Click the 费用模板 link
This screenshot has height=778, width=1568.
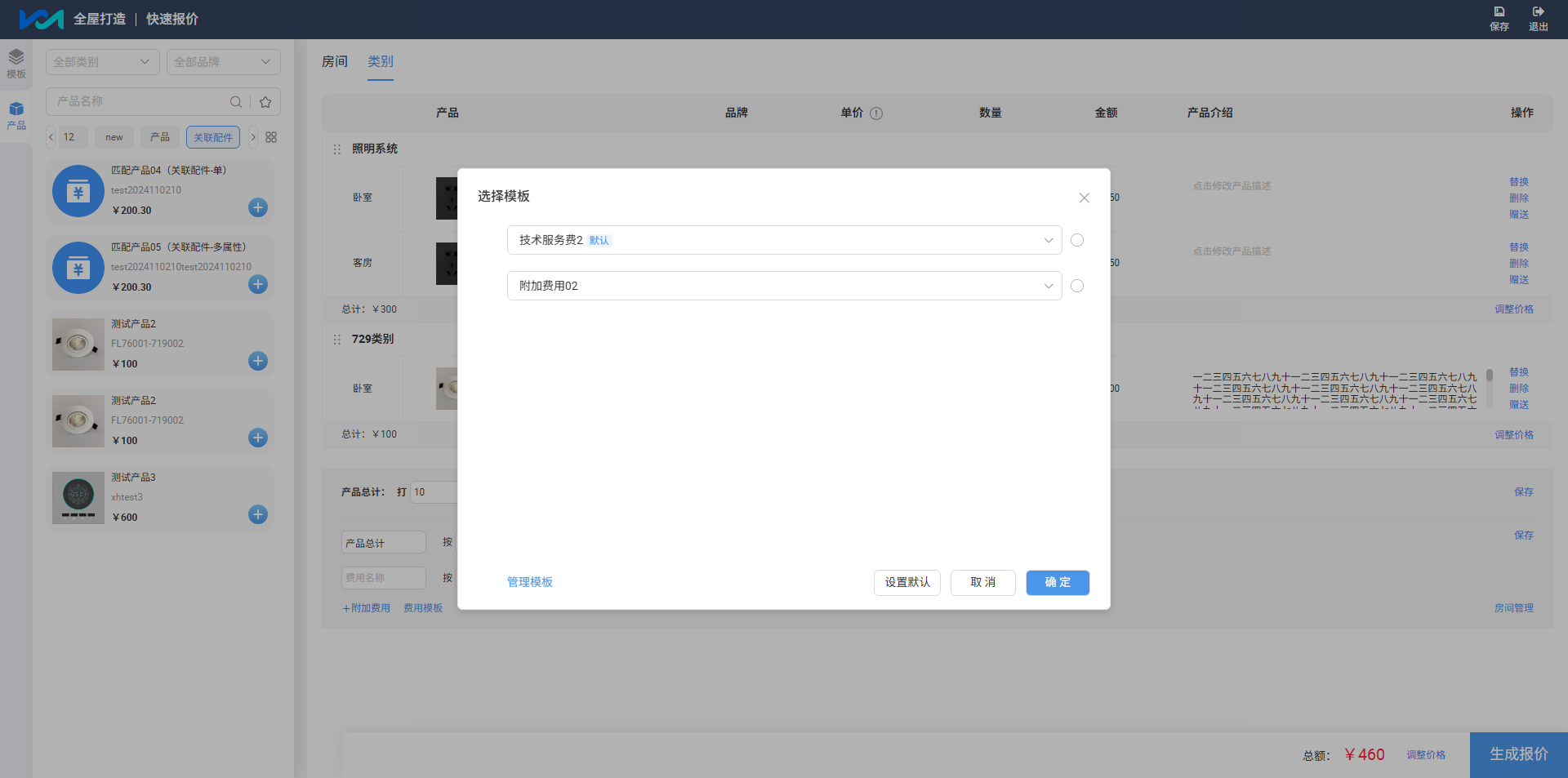point(423,608)
